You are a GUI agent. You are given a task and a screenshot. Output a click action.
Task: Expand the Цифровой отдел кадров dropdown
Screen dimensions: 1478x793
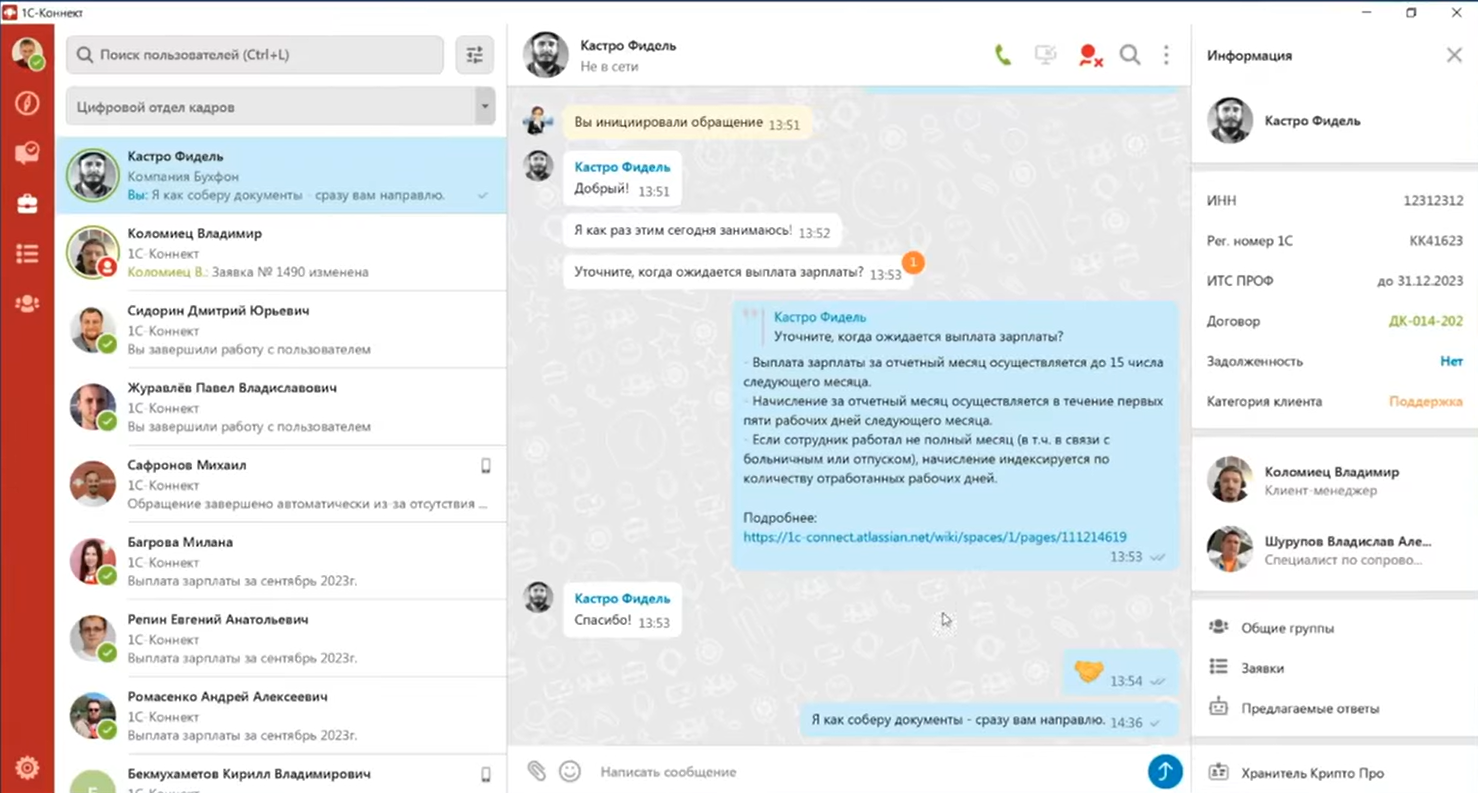coord(485,107)
